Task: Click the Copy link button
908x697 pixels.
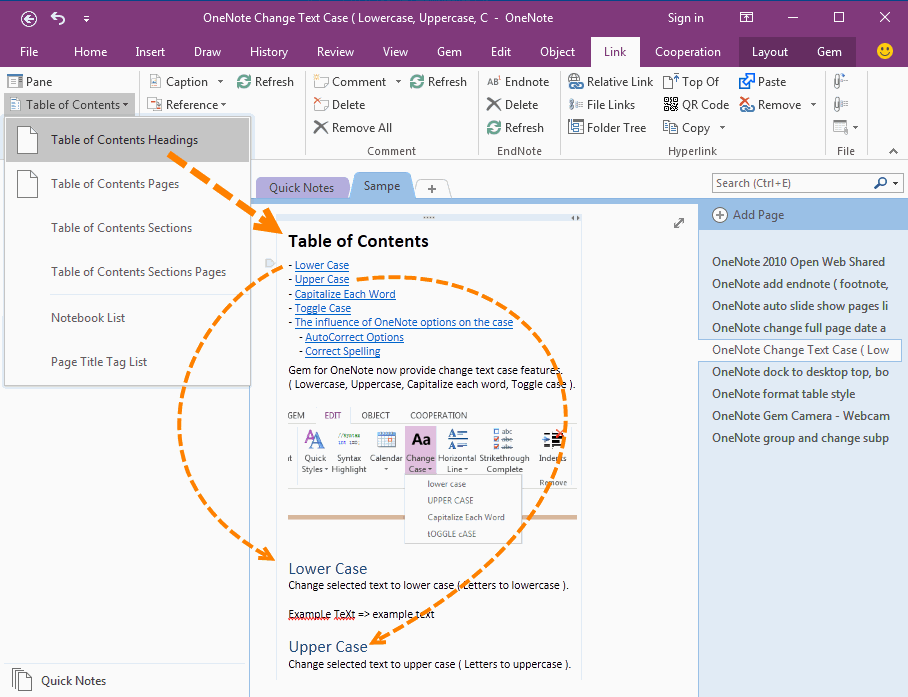Action: click(x=687, y=127)
